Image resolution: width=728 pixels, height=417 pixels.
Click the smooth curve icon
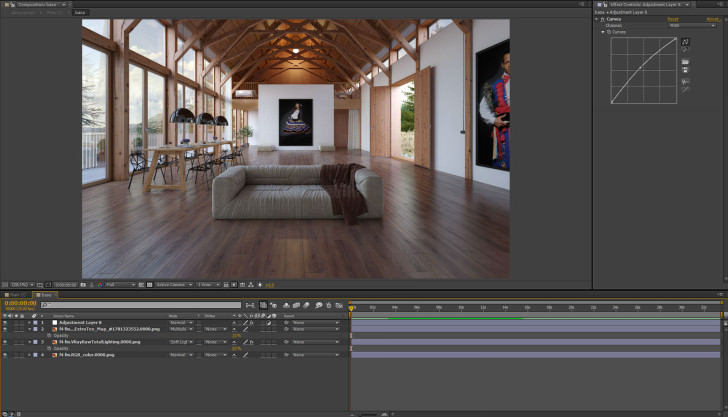685,82
